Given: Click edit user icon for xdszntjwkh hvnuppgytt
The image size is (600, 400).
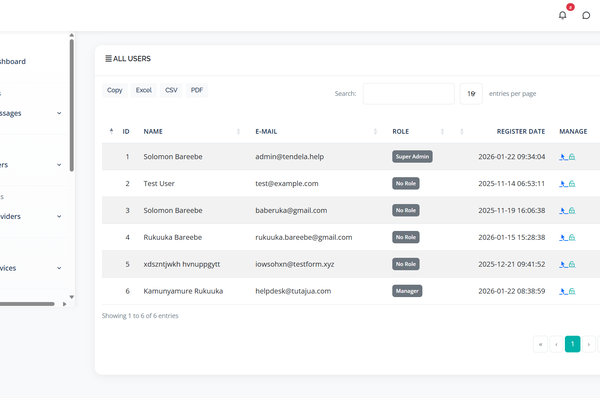Looking at the screenshot, I should click(x=563, y=265).
